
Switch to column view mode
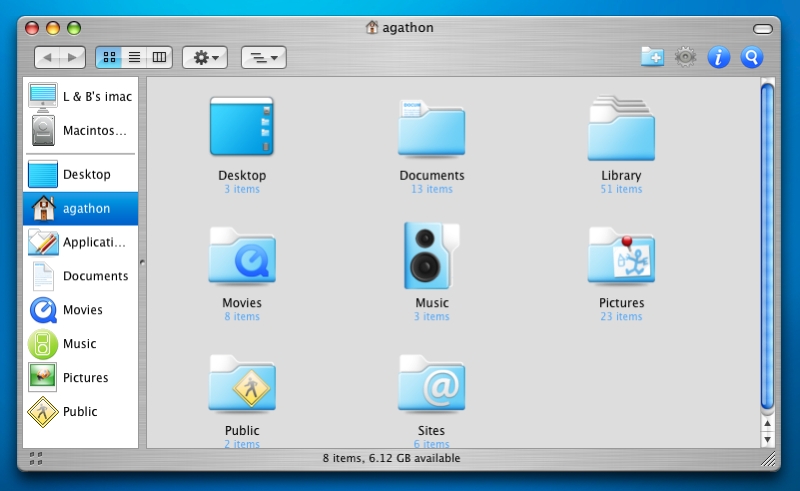pyautogui.click(x=160, y=57)
